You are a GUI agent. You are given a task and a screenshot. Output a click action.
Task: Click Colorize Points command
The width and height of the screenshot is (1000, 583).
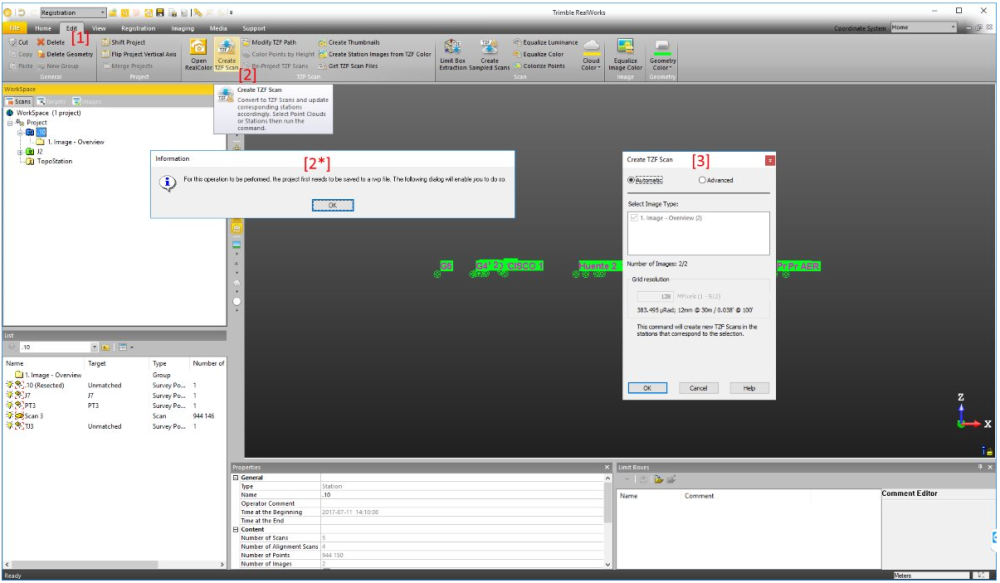click(x=540, y=66)
